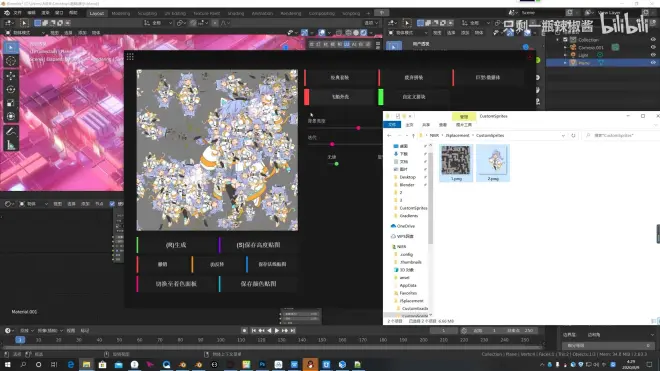The width and height of the screenshot is (660, 371).
Task: Switch to the Modeling workspace tab
Action: [x=121, y=13]
